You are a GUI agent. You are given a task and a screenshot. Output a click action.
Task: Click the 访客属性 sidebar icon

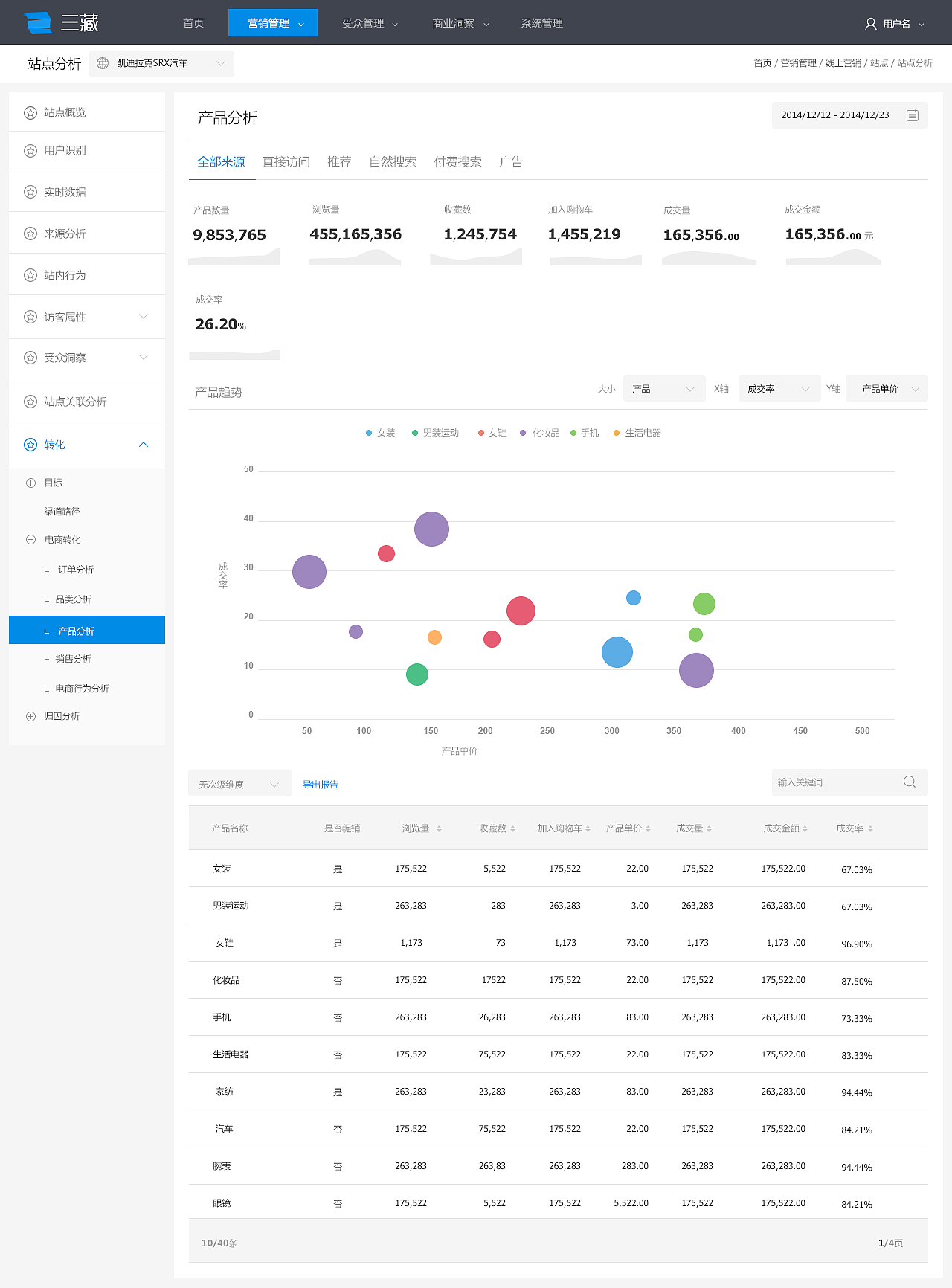tap(30, 317)
